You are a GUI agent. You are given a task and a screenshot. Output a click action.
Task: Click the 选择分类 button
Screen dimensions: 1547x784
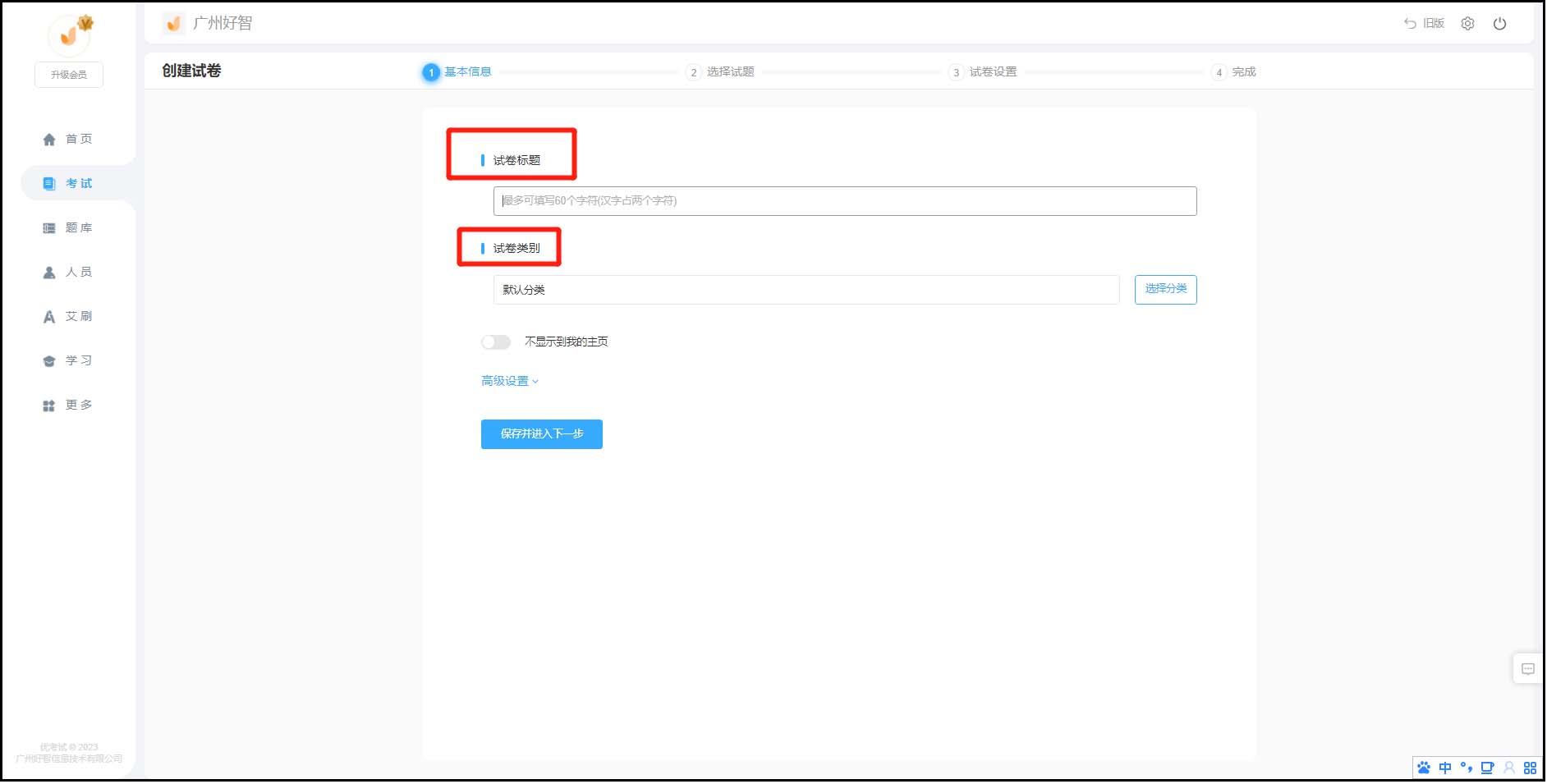[1166, 289]
